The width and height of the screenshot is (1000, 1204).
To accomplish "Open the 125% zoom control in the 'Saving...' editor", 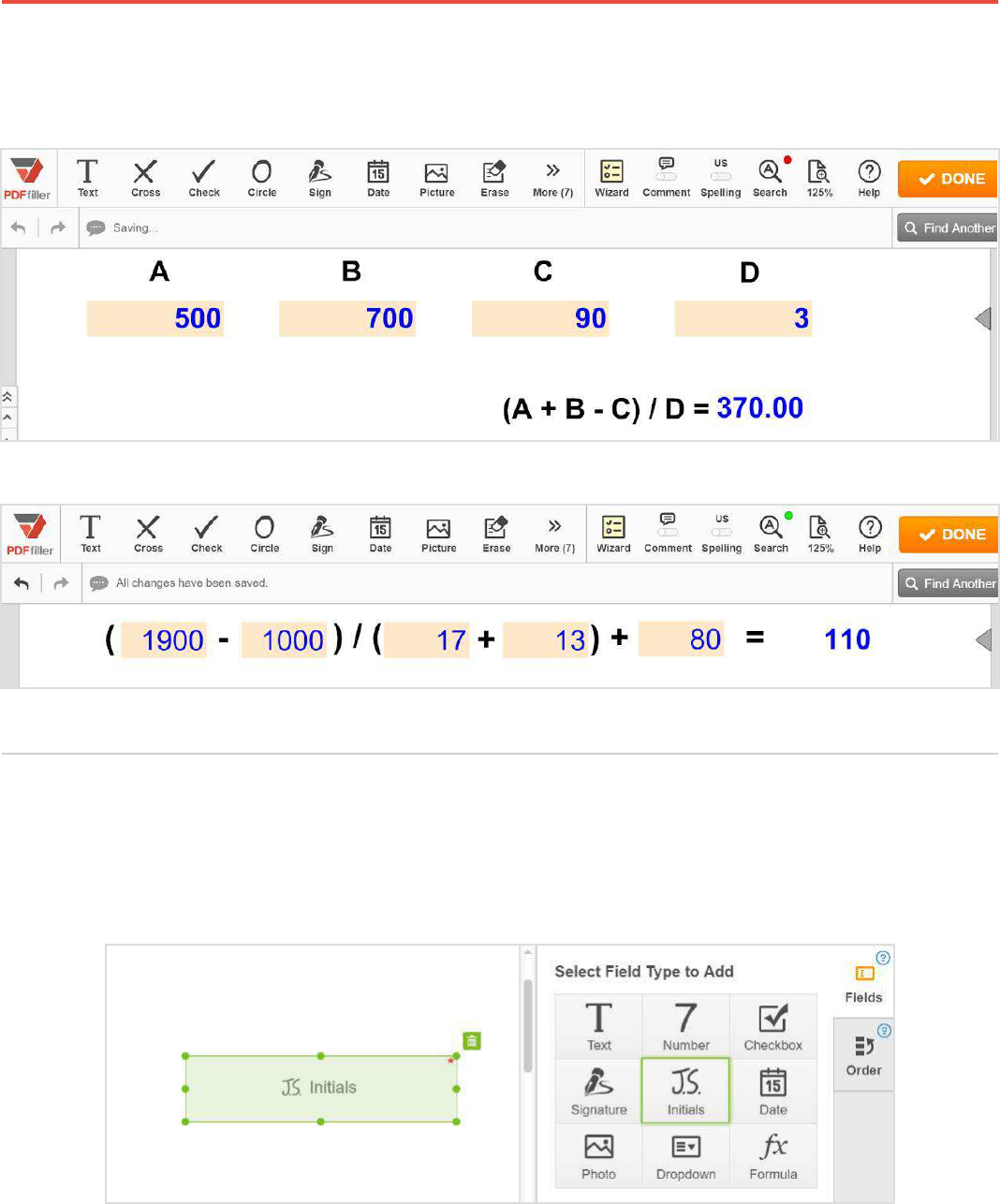I will click(819, 178).
